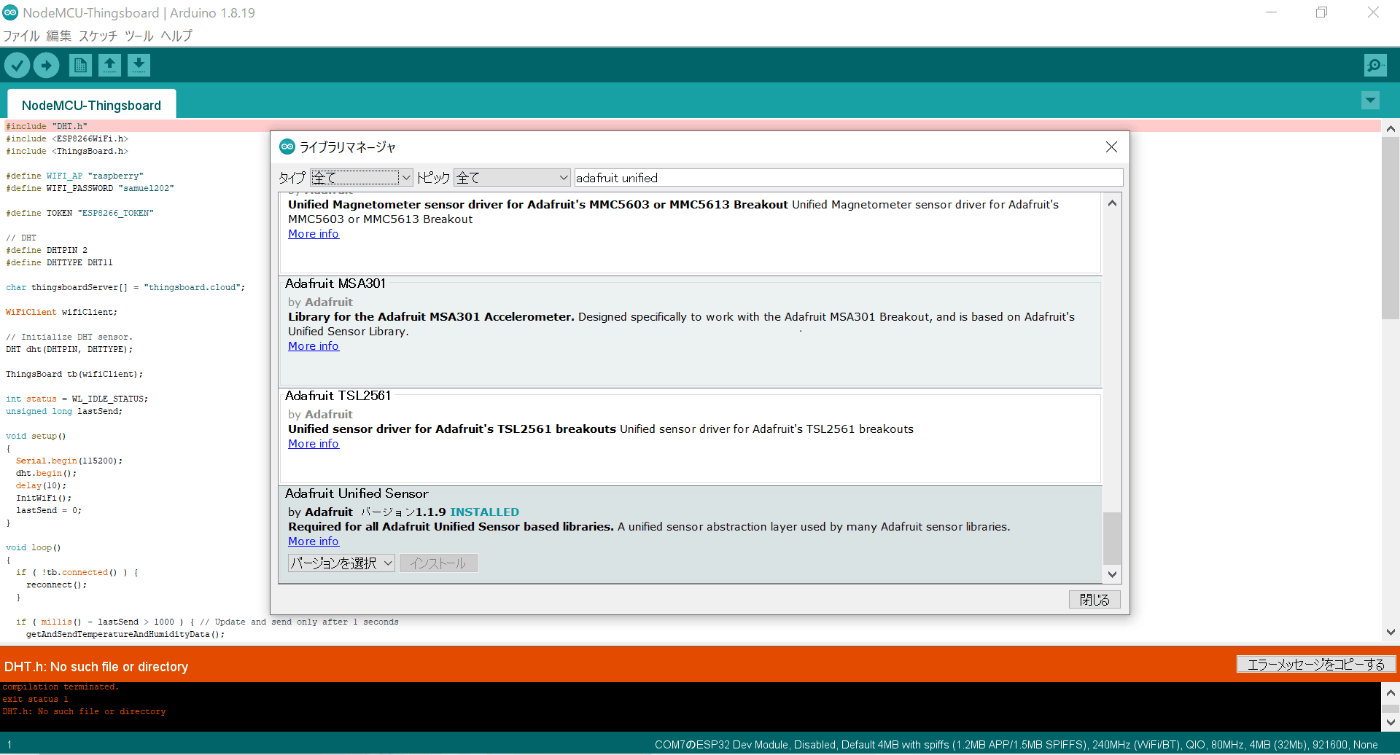Click the インストール button

click(x=439, y=563)
